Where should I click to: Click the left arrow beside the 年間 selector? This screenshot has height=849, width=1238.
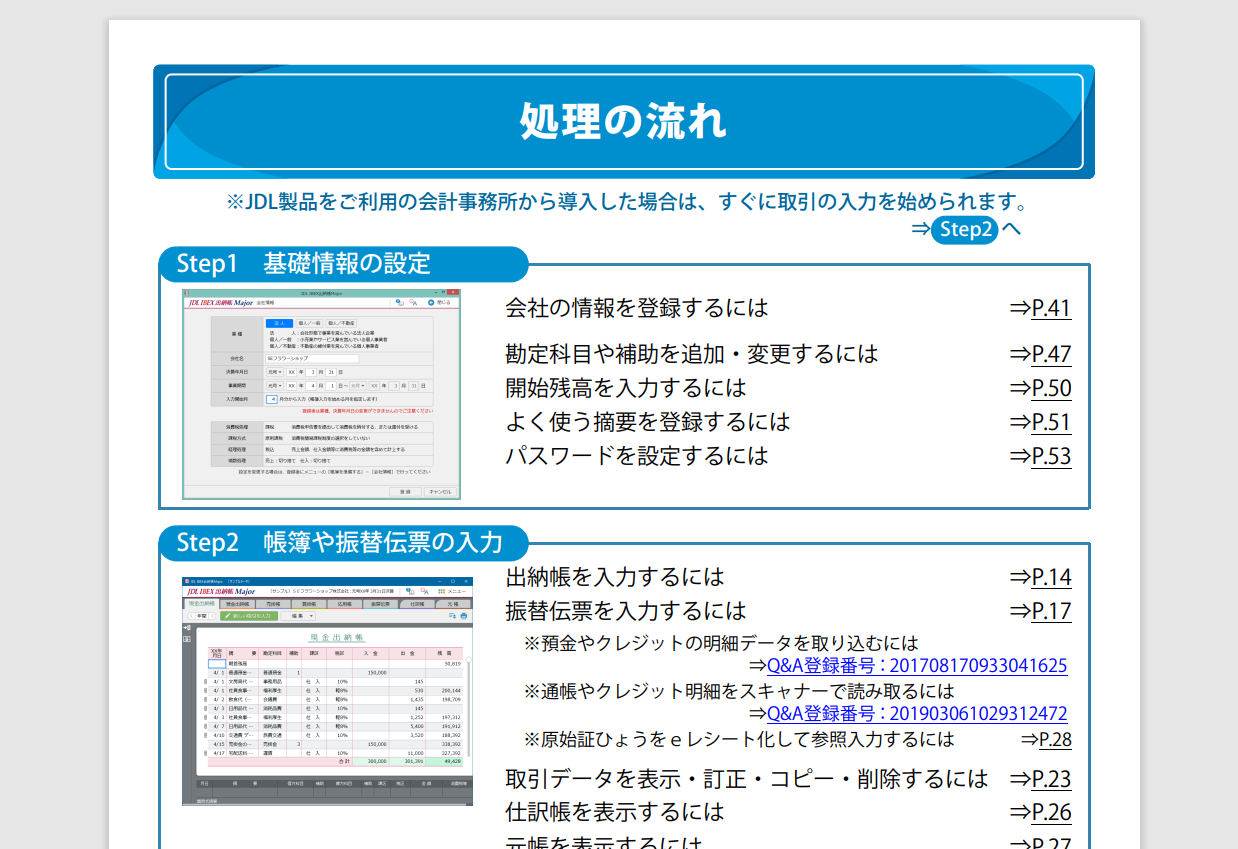point(191,616)
